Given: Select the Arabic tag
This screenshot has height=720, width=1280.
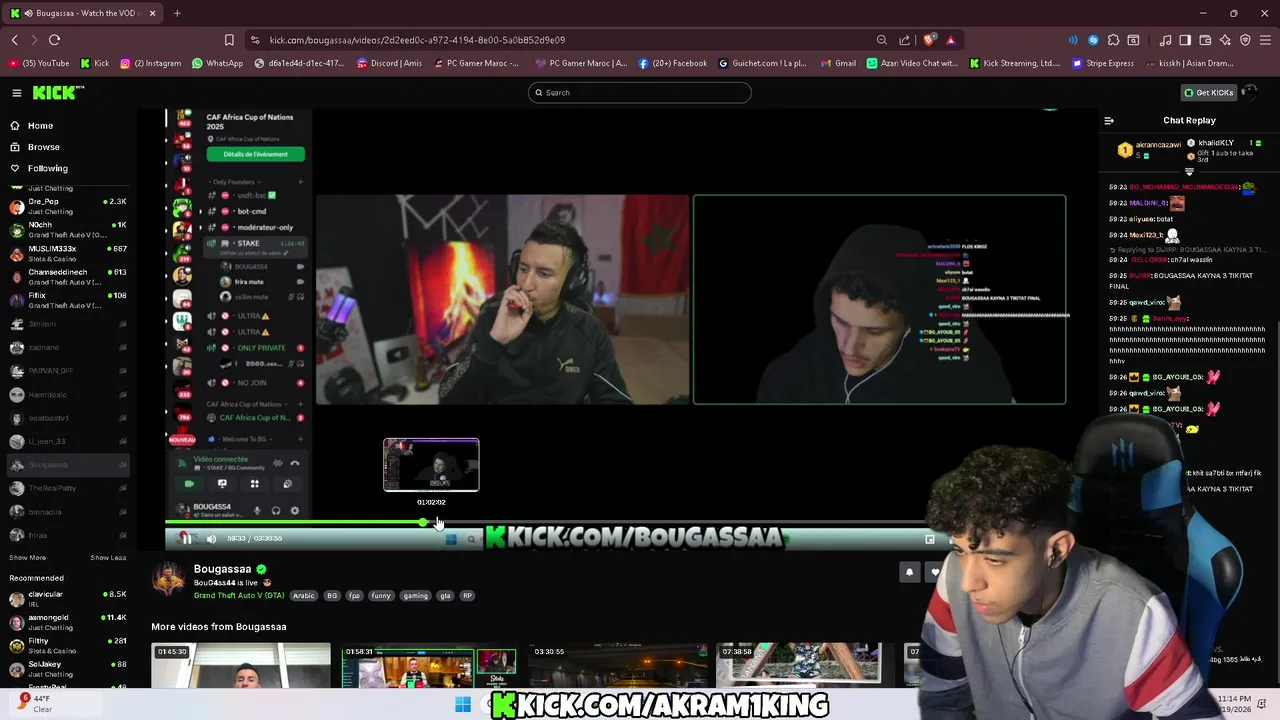Looking at the screenshot, I should click(x=304, y=596).
